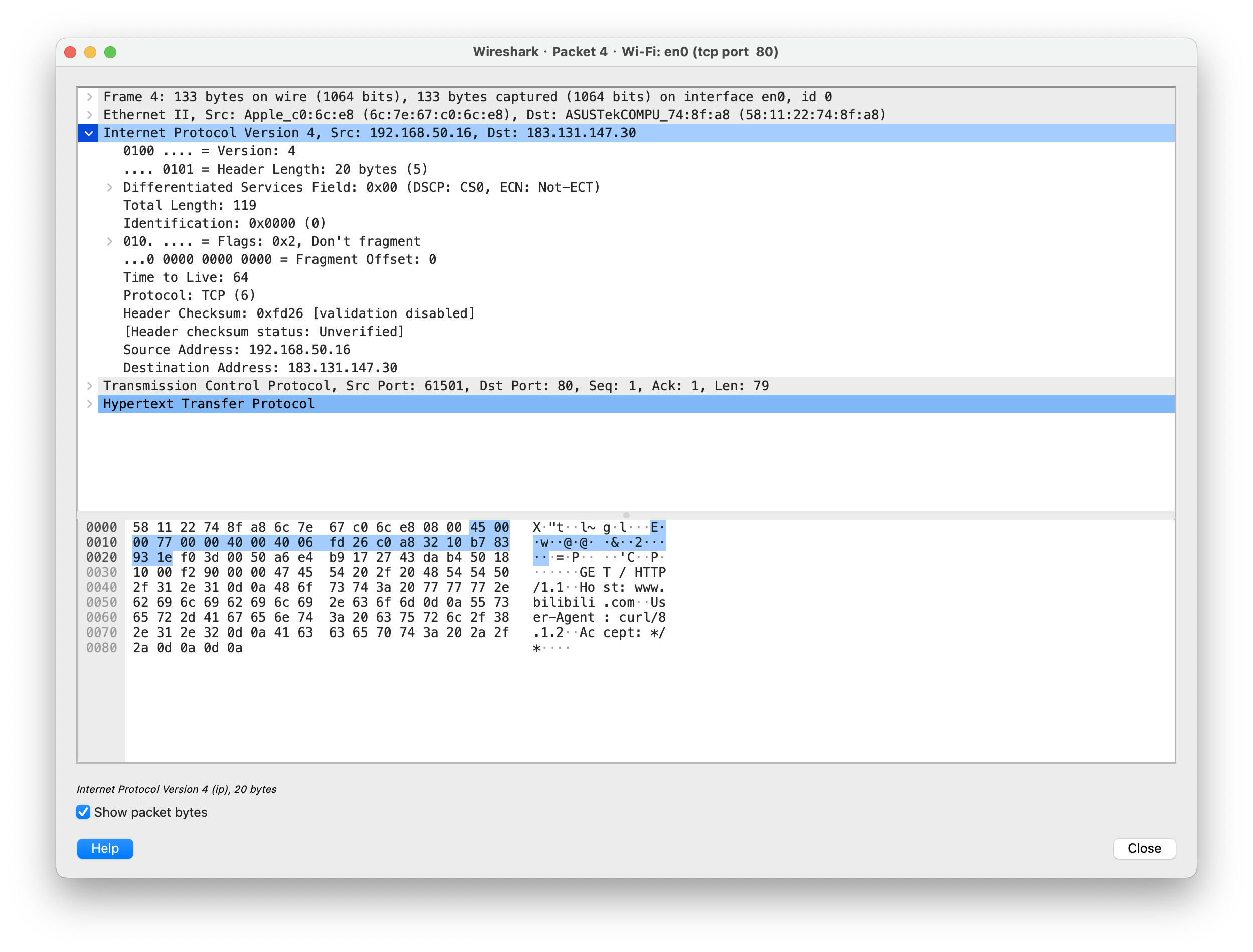Image resolution: width=1253 pixels, height=952 pixels.
Task: Select the Total Length 119 row
Action: [x=190, y=205]
